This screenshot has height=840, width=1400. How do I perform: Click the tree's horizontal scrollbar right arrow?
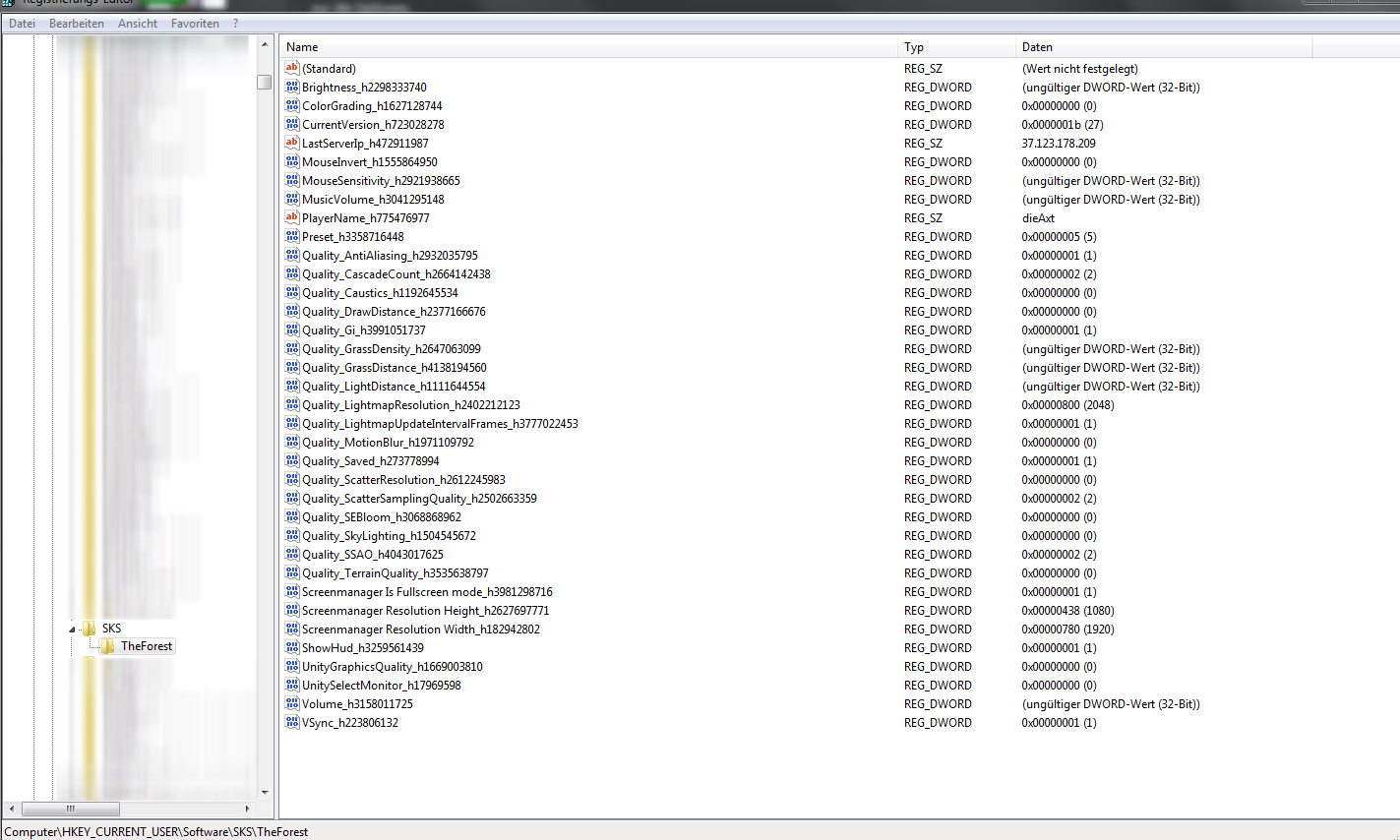[x=247, y=809]
